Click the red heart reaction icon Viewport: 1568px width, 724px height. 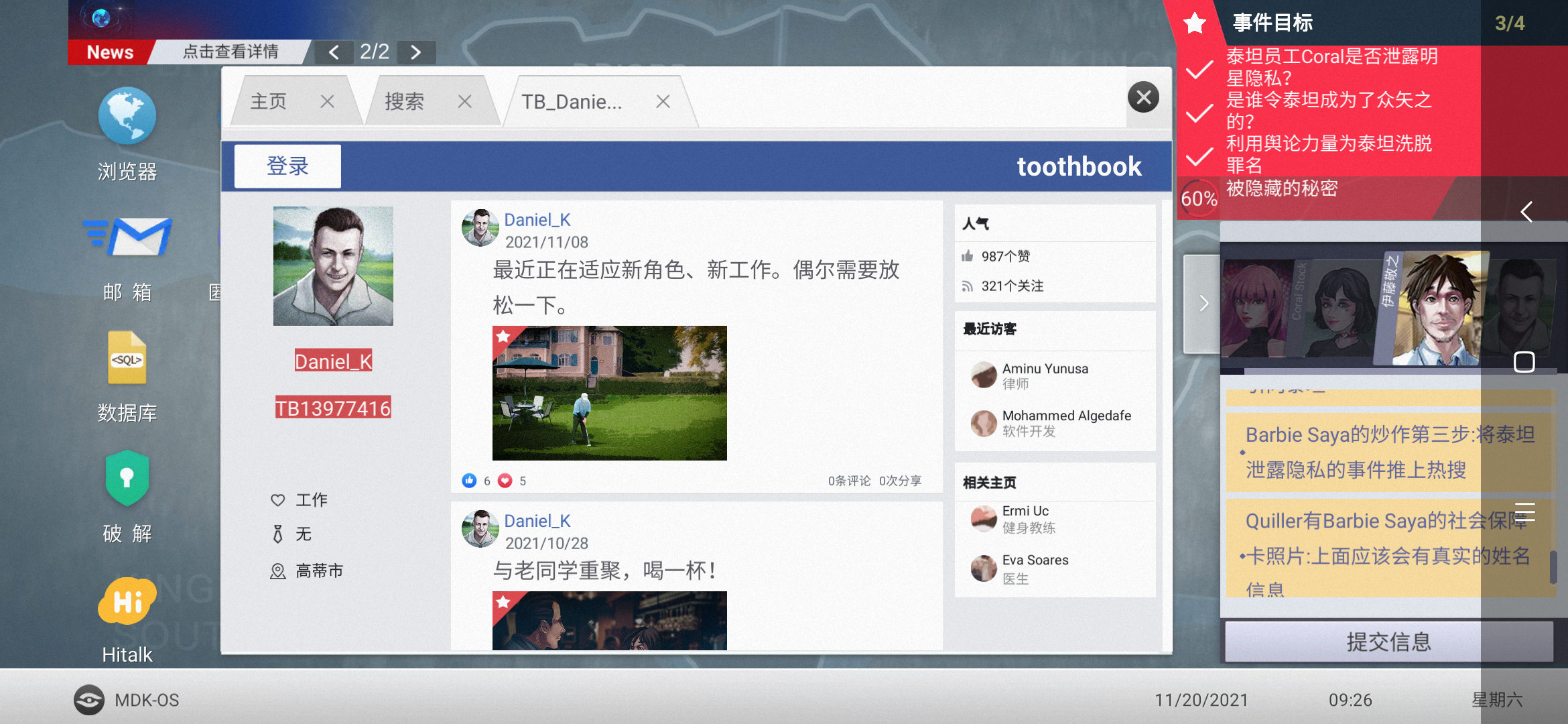[505, 480]
